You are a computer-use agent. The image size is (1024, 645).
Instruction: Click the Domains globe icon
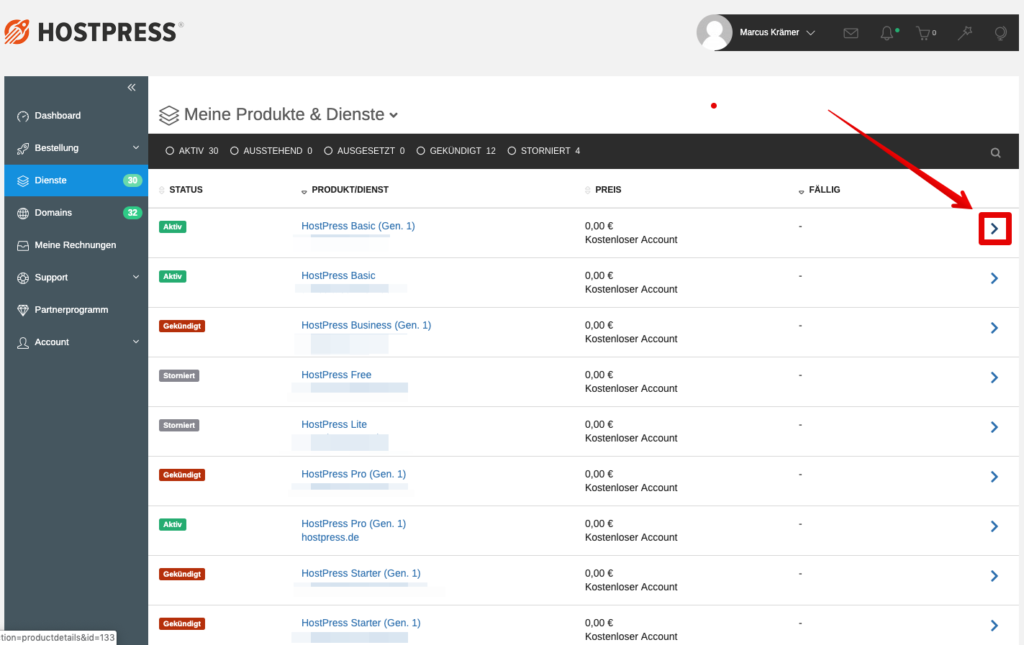click(23, 213)
